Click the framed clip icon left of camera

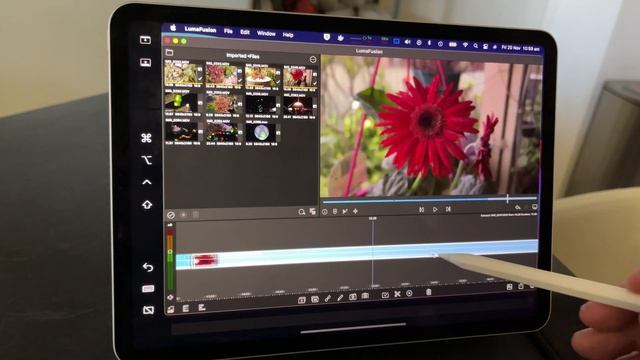[353, 297]
